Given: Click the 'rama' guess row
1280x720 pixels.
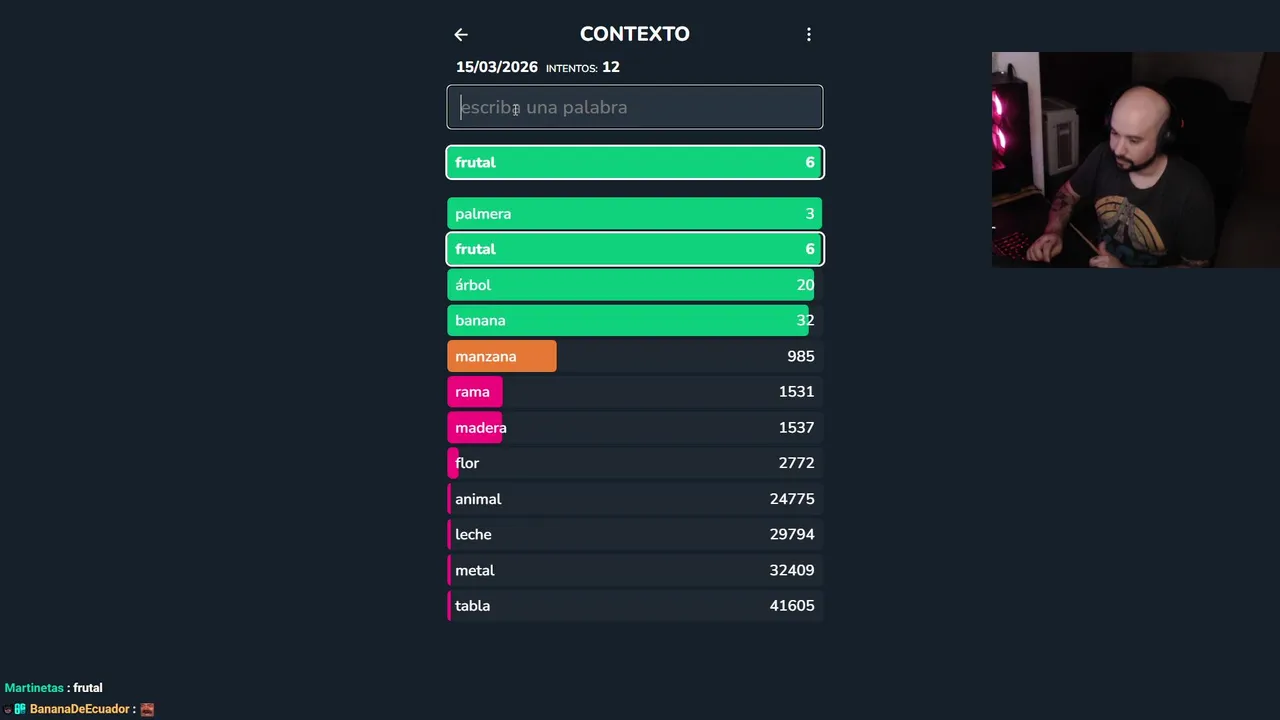Looking at the screenshot, I should (x=634, y=392).
